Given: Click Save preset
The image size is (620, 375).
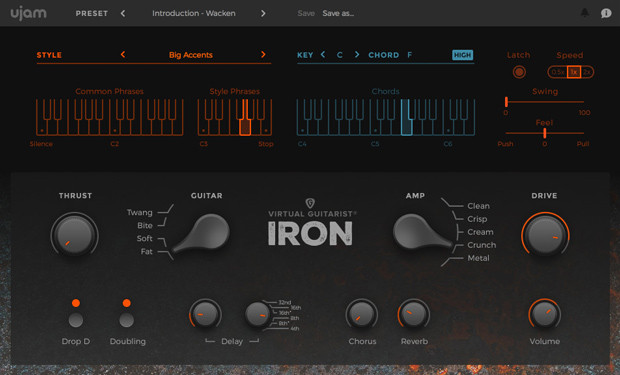Looking at the screenshot, I should click(306, 13).
